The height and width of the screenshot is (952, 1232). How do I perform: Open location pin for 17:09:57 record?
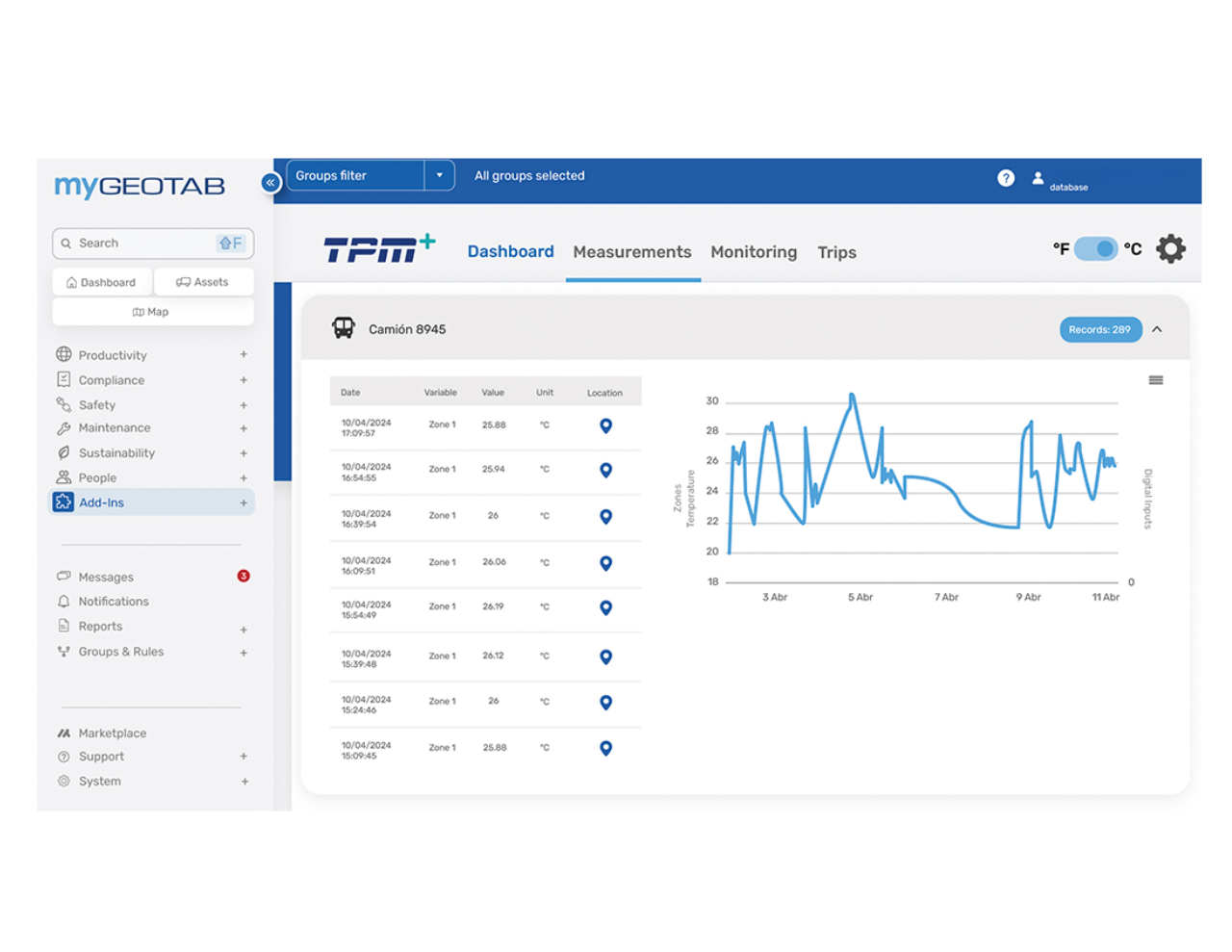tap(605, 425)
